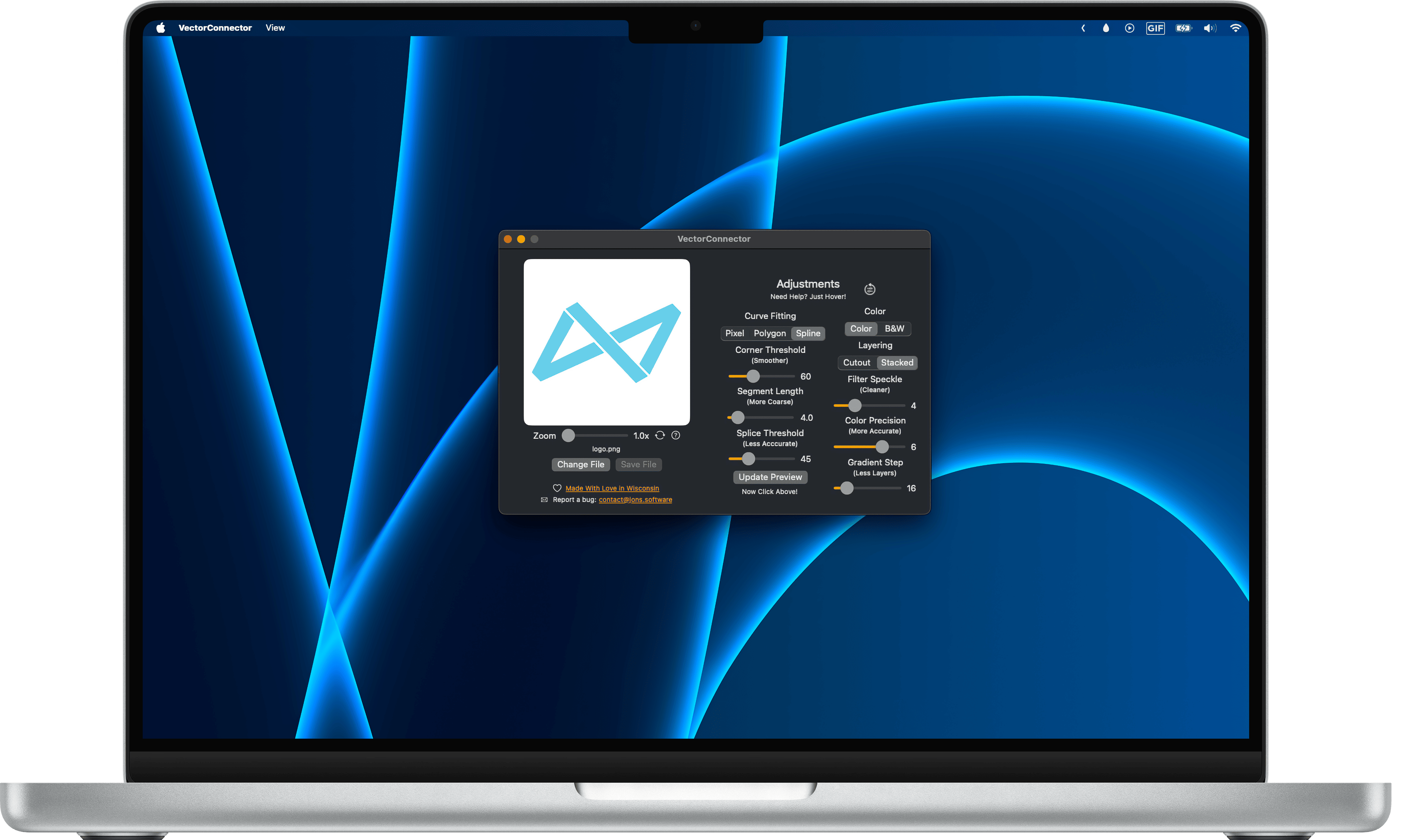This screenshot has height=840, width=1420.
Task: Click the 'Need Help? Just Hover!' text
Action: (x=808, y=297)
